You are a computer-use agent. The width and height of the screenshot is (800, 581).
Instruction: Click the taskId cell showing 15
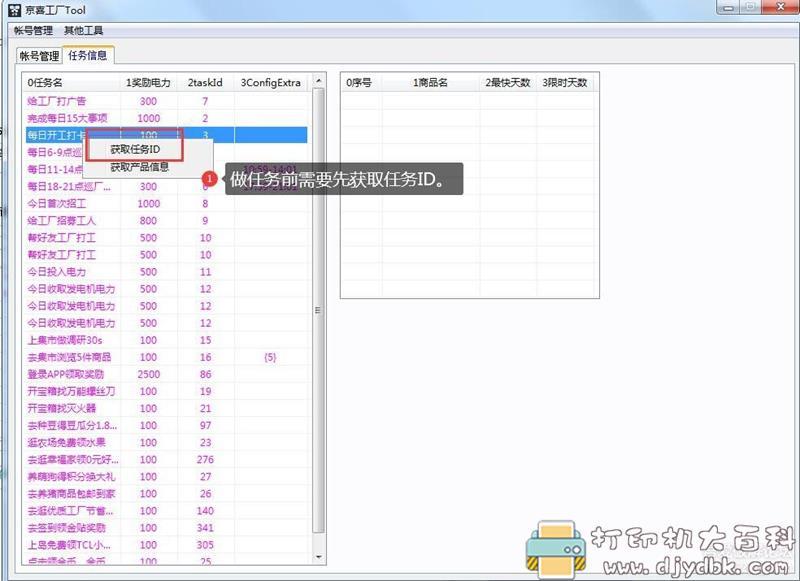(x=205, y=340)
